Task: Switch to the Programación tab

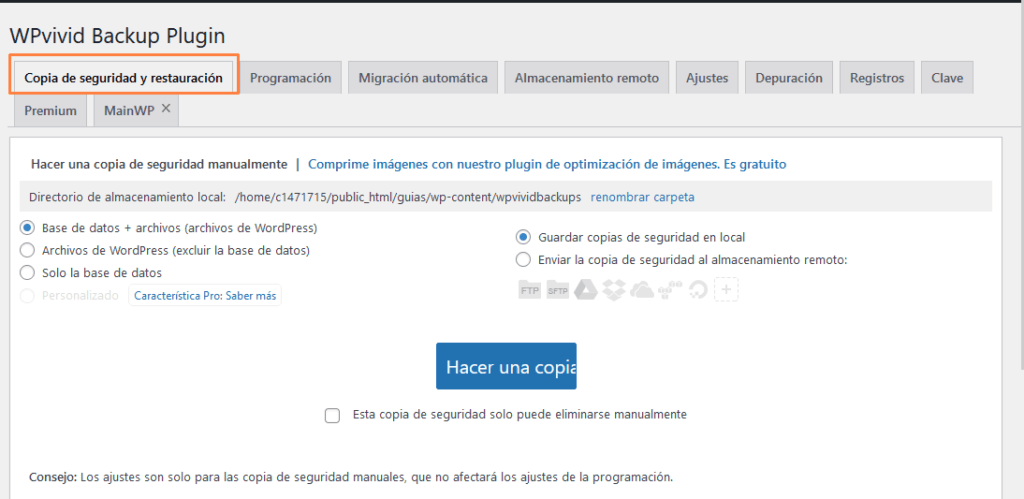Action: coord(291,78)
